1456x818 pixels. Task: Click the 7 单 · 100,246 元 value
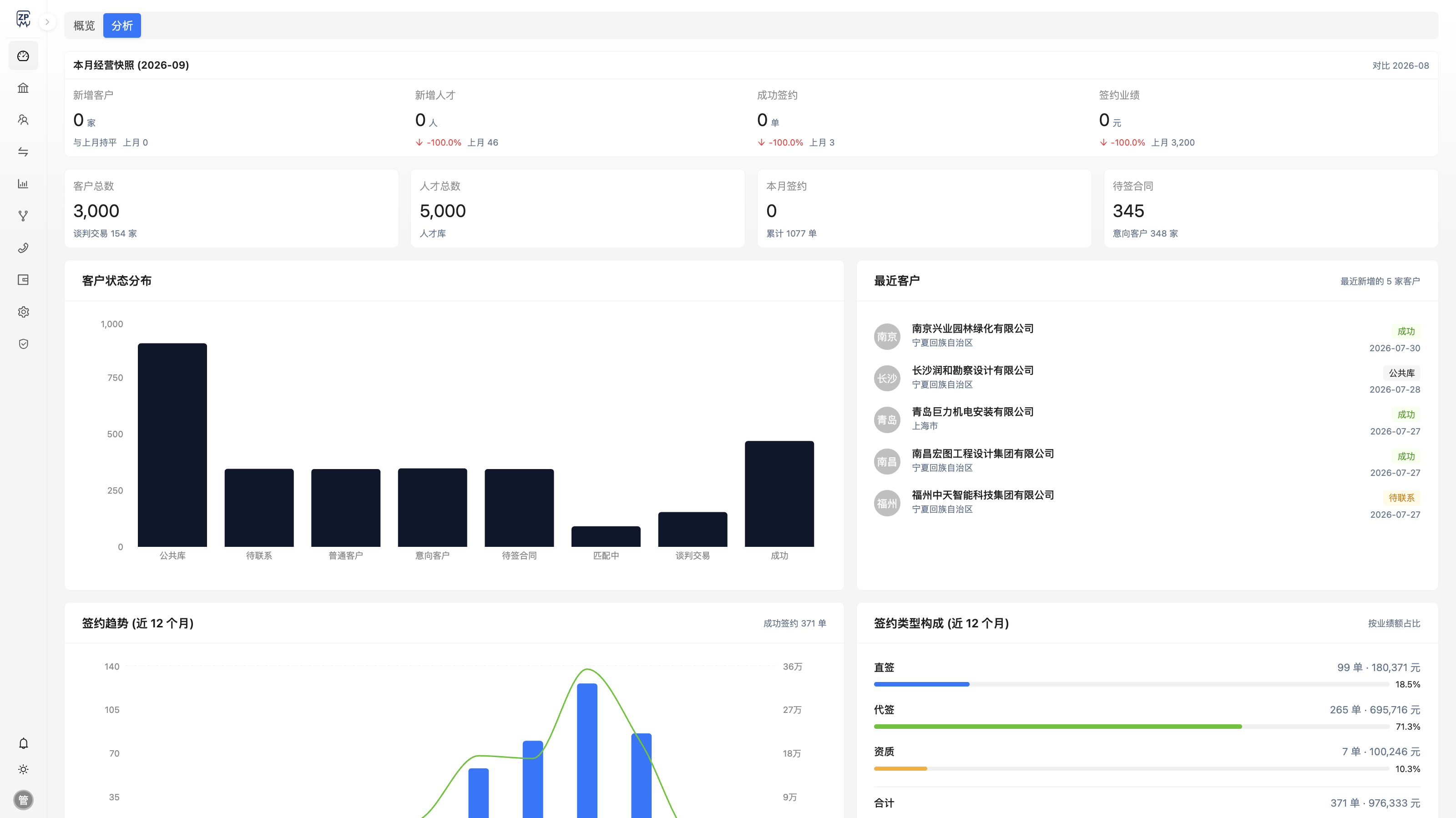(x=1381, y=751)
